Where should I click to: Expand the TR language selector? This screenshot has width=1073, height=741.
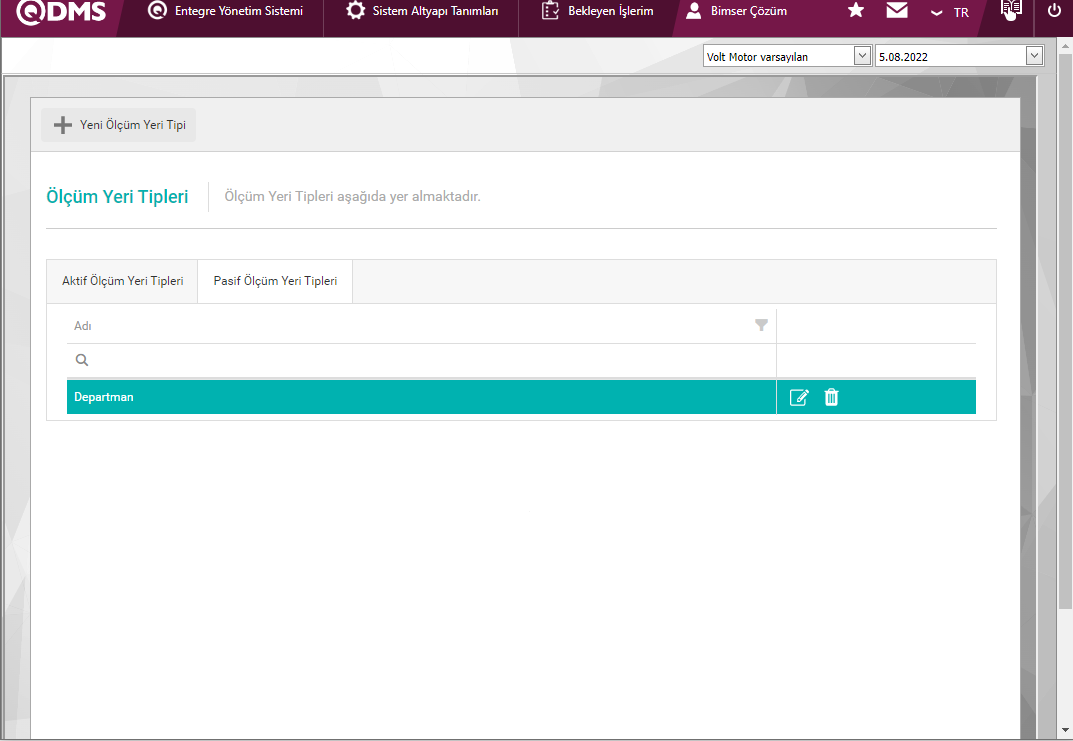point(950,12)
